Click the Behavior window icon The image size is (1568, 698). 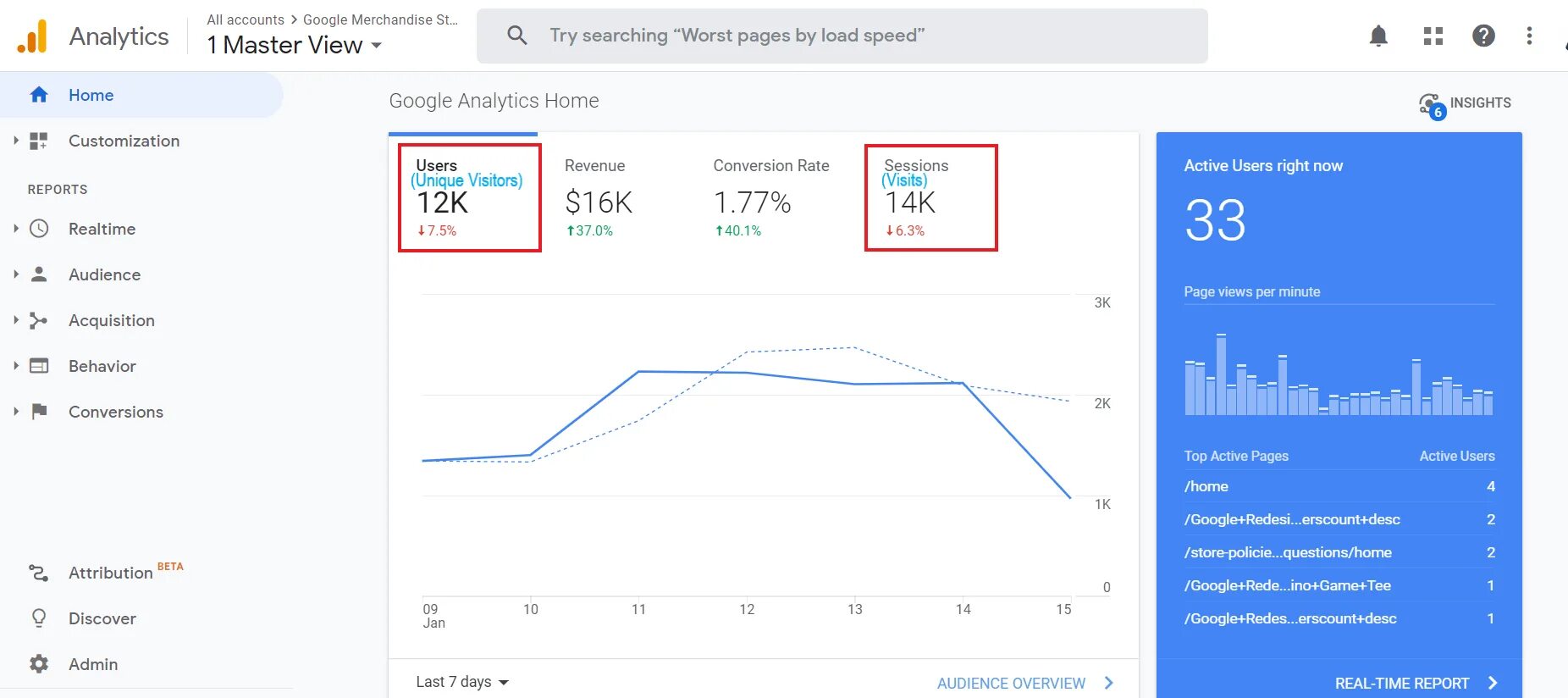click(x=39, y=366)
